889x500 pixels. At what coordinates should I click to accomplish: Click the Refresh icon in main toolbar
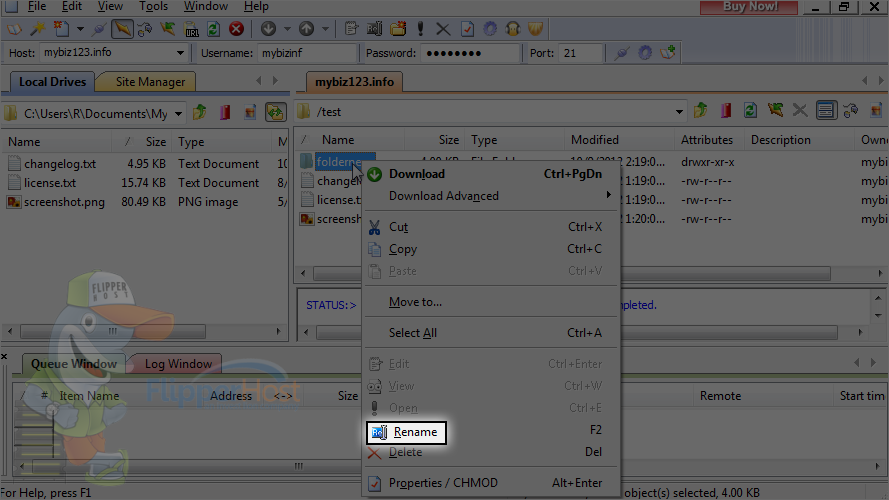point(213,28)
